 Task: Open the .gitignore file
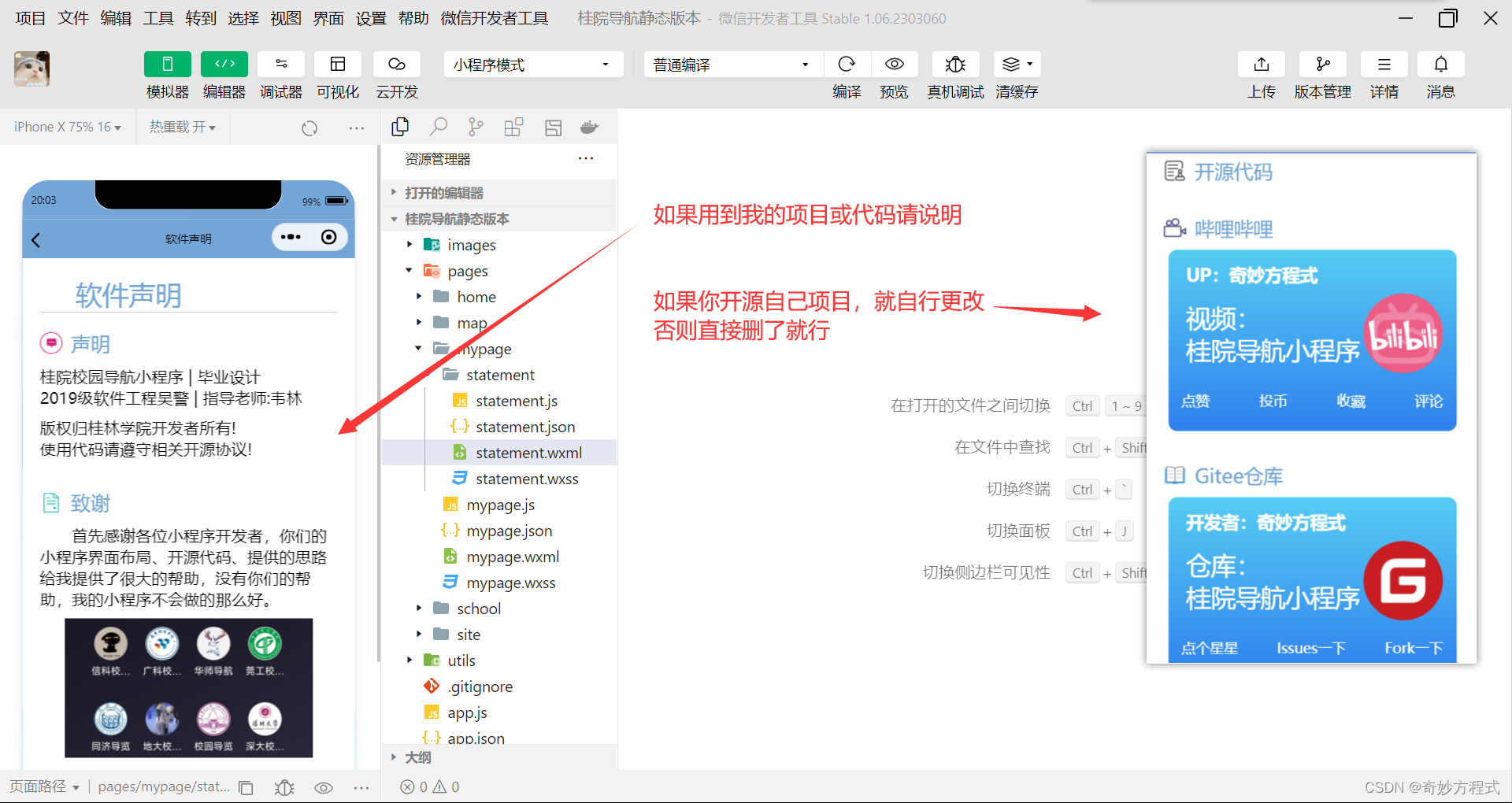point(499,686)
